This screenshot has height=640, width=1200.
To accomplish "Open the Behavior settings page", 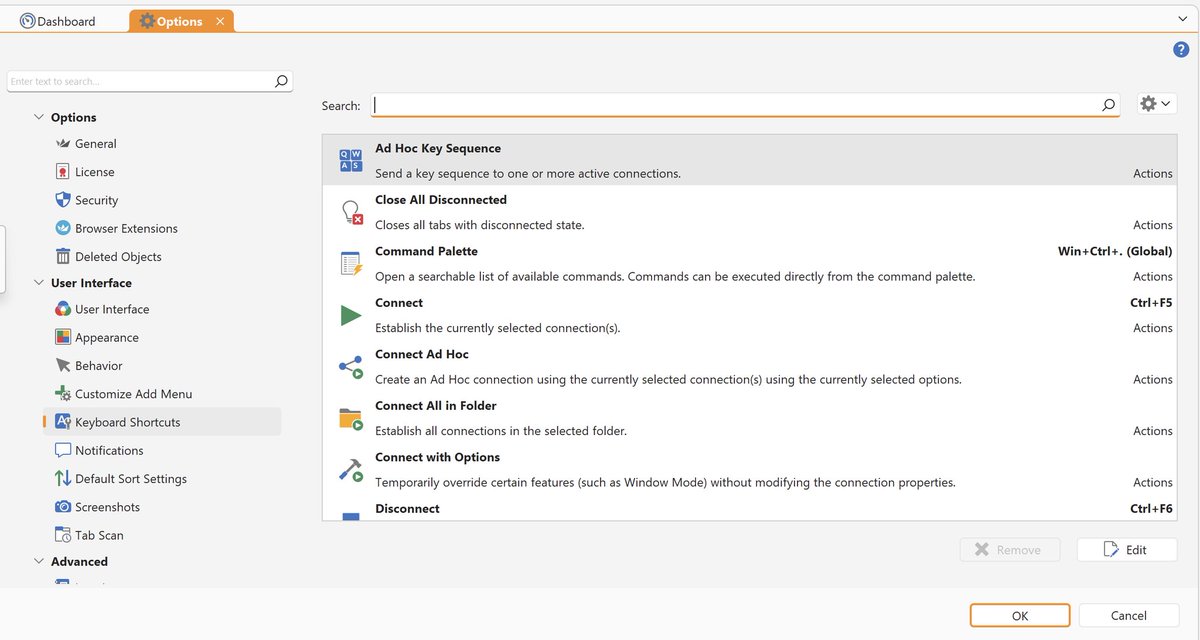I will coord(99,366).
